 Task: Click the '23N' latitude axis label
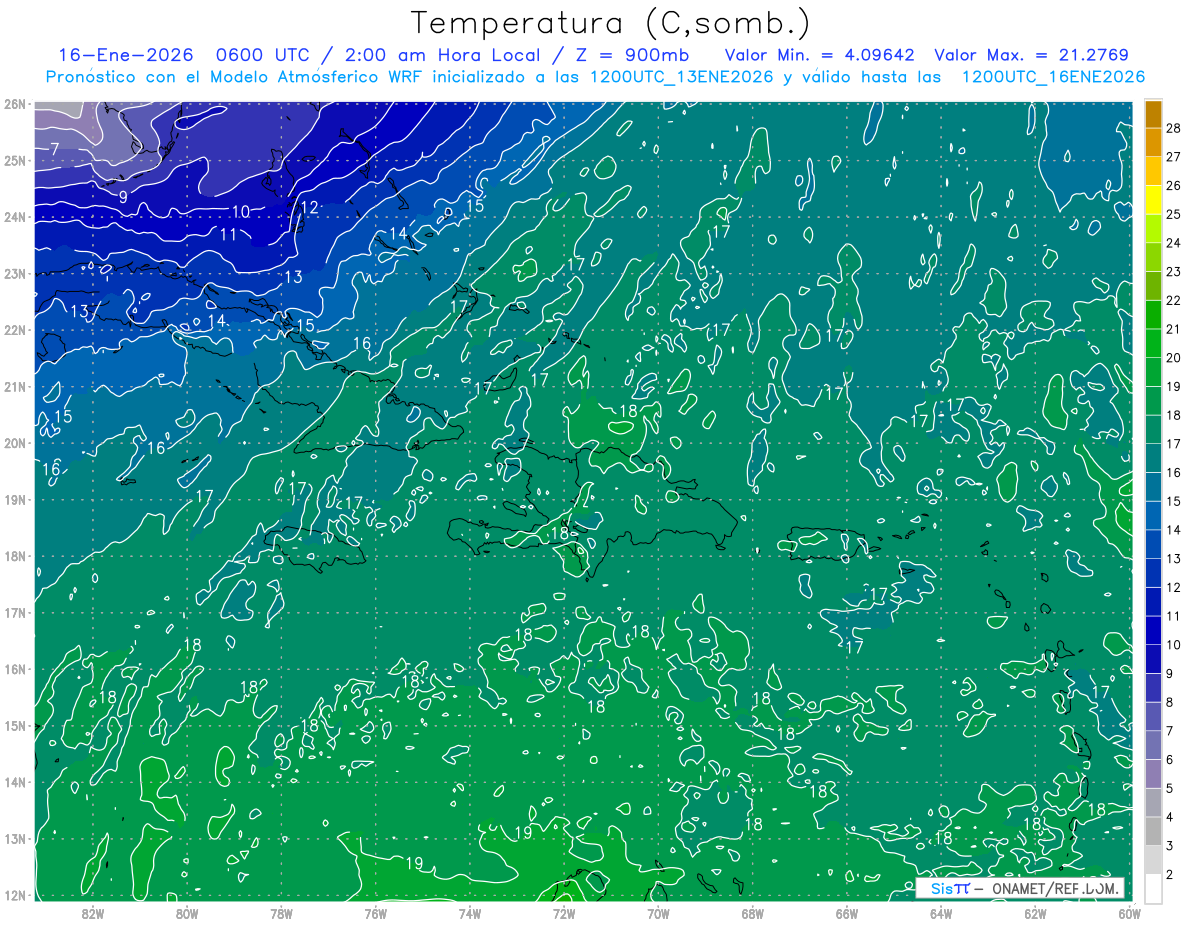point(15,273)
